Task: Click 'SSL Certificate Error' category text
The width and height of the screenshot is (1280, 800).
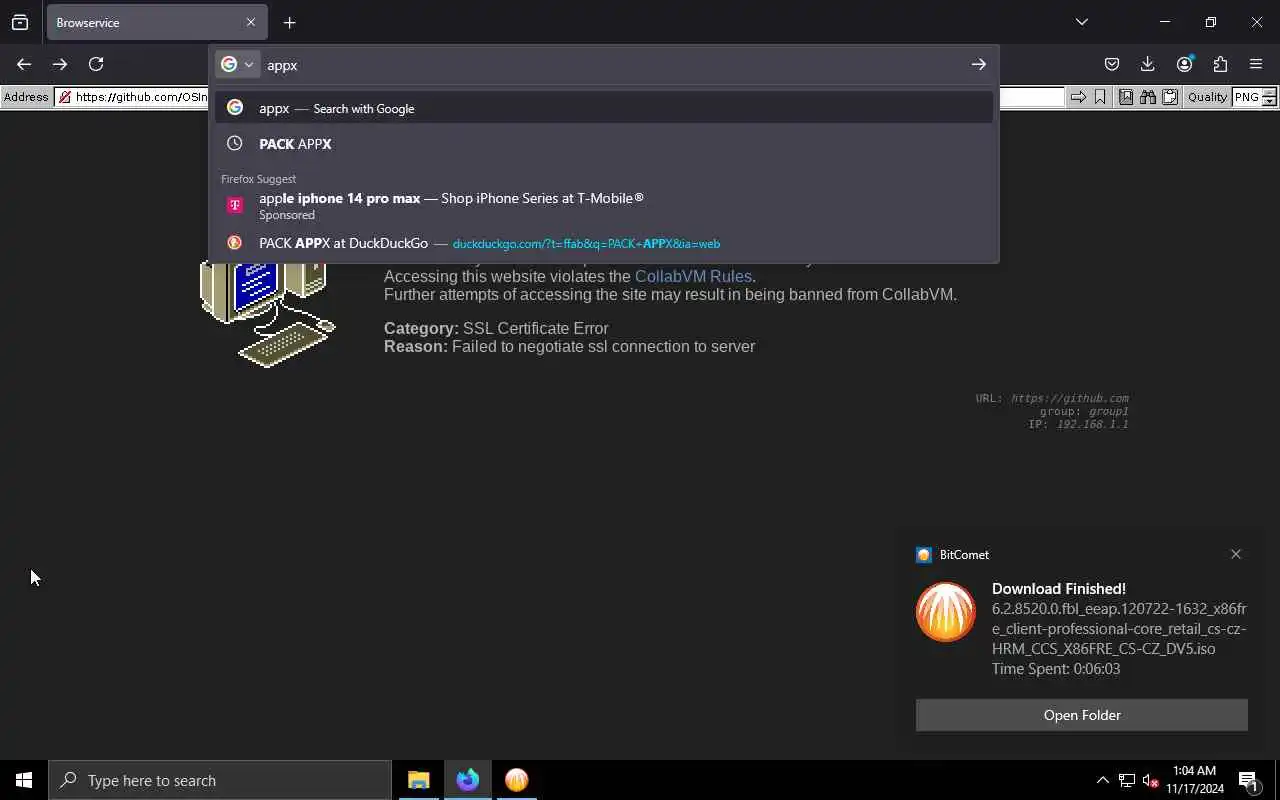Action: 536,328
